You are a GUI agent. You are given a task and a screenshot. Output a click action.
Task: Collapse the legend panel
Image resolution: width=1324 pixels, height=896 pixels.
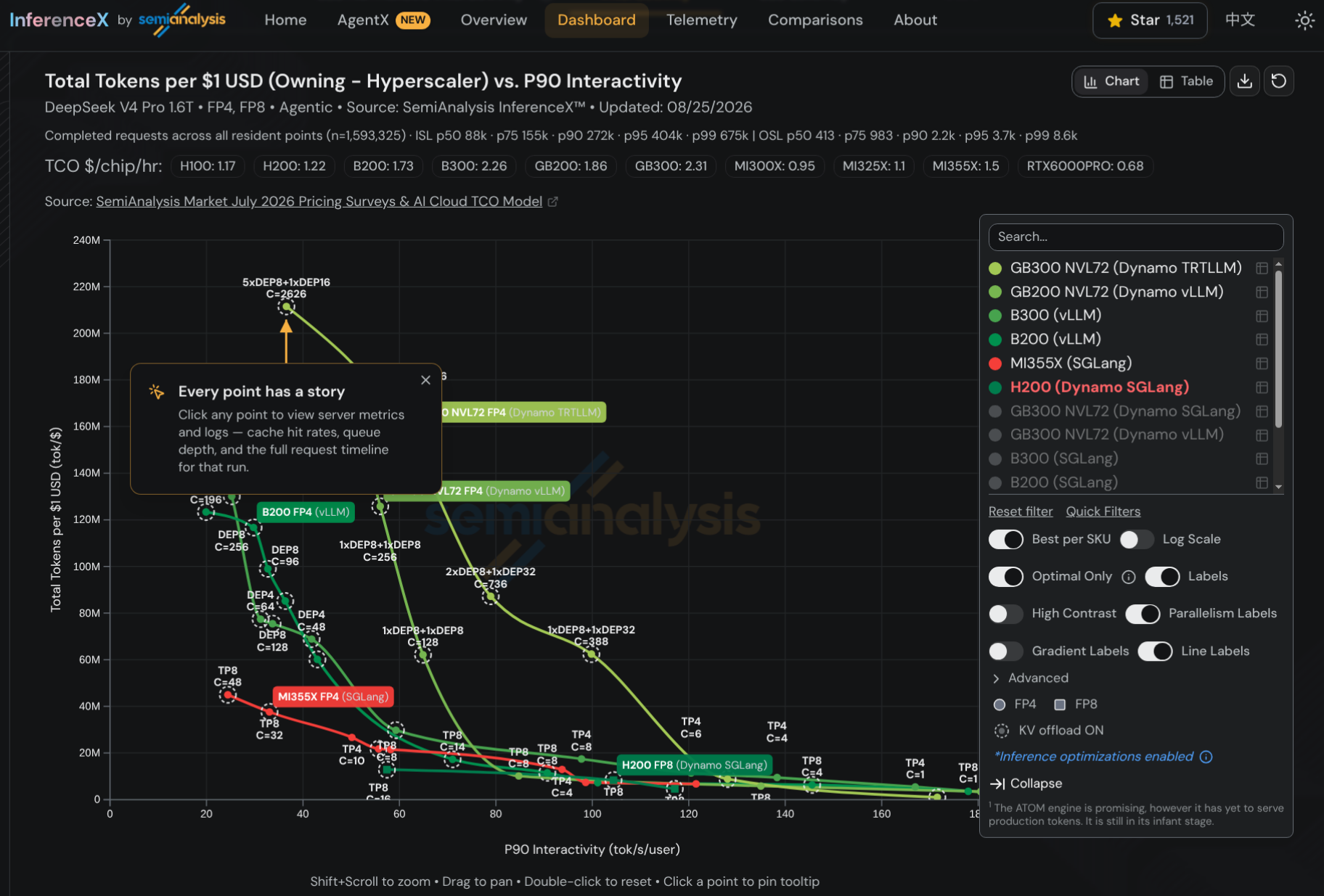[1026, 784]
